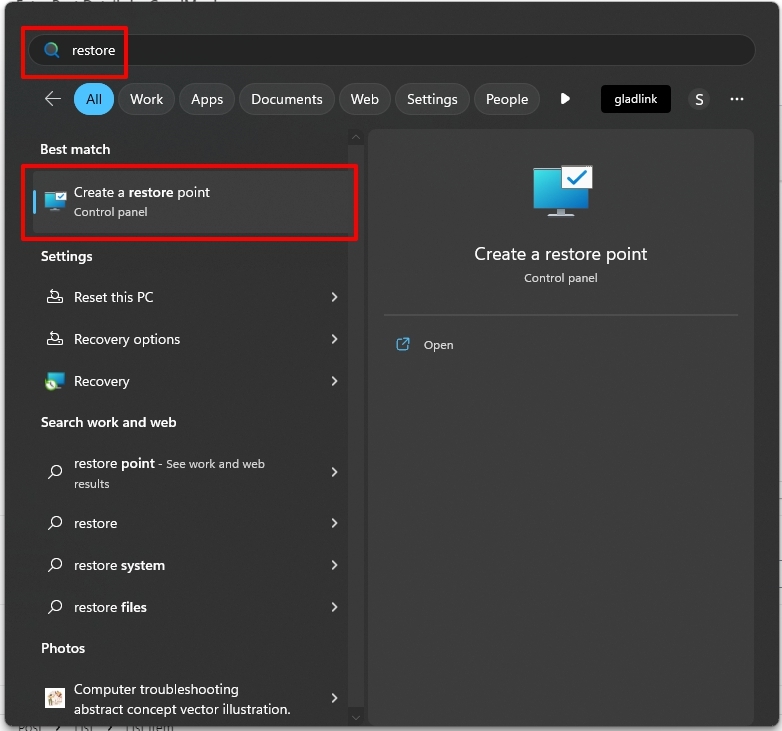
Task: Select the restore files suggestion
Action: click(x=191, y=607)
